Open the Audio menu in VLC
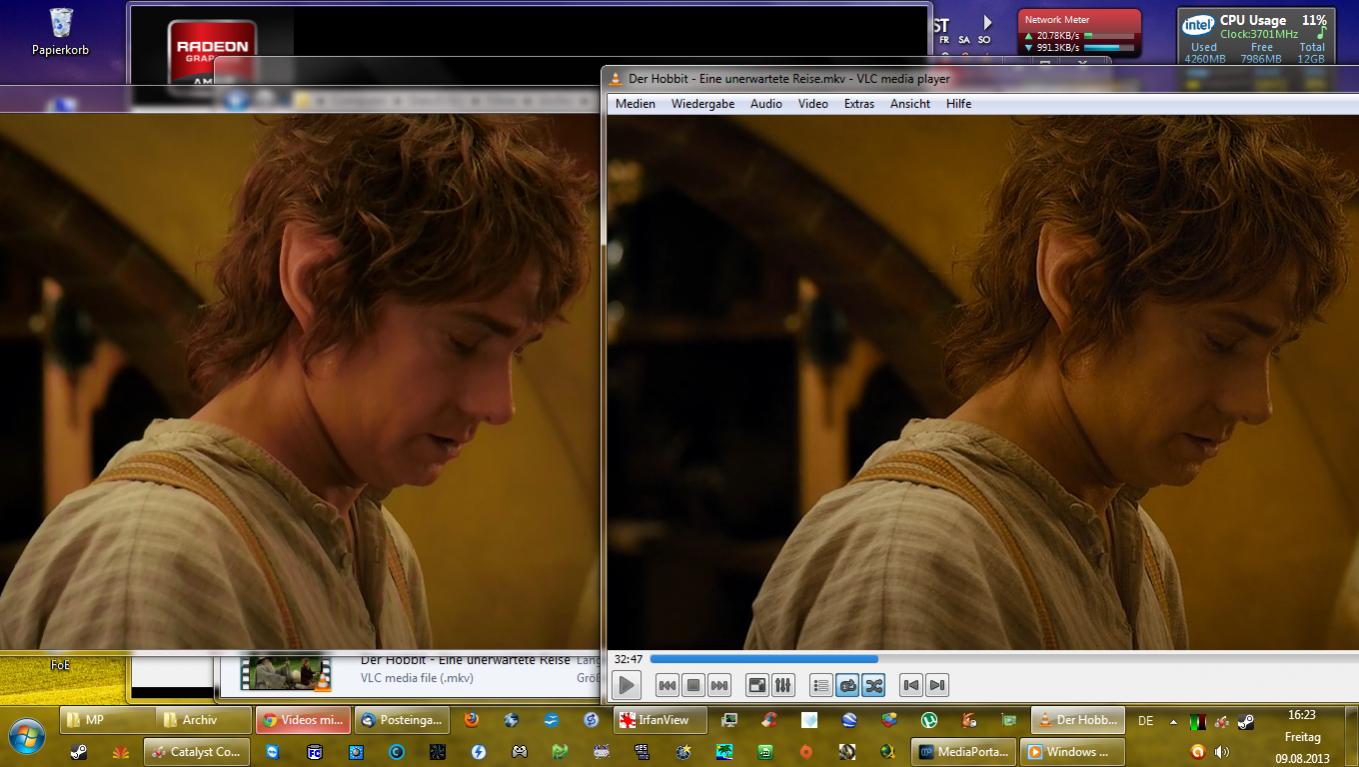The height and width of the screenshot is (767, 1359). [766, 104]
